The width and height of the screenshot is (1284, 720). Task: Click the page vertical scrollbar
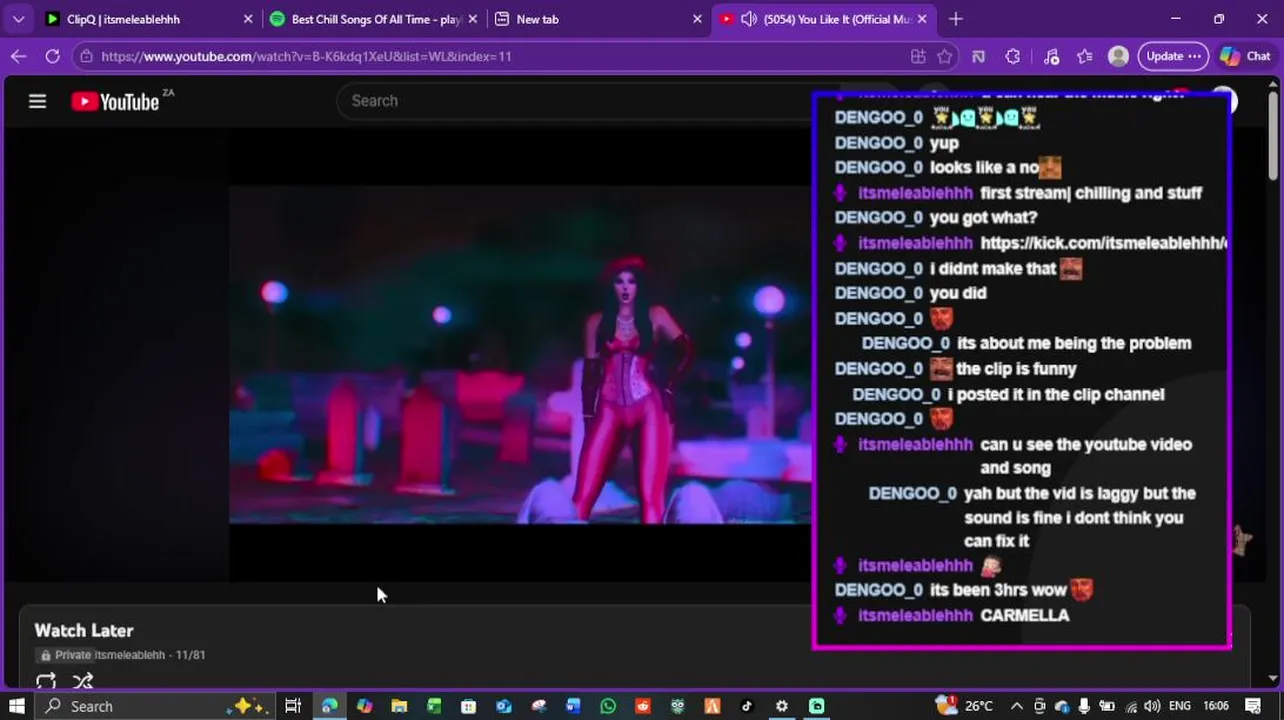[1273, 134]
